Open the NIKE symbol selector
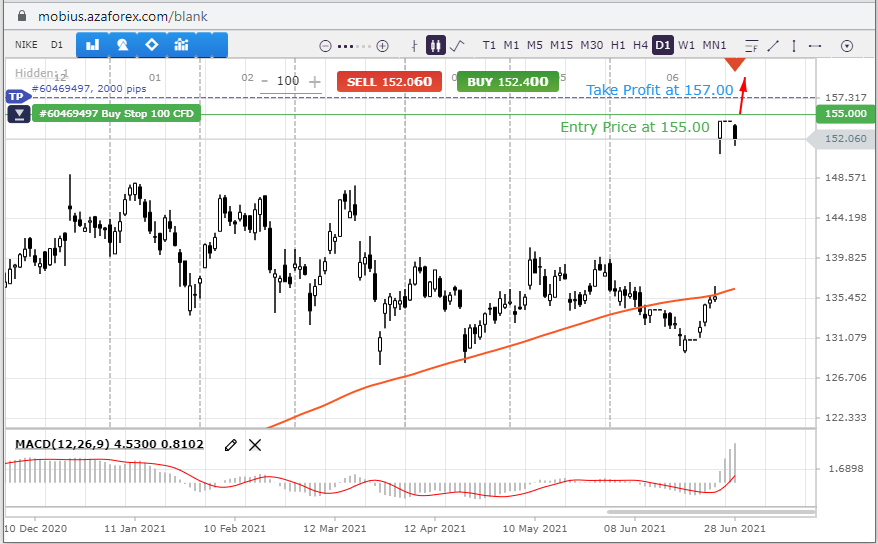Viewport: 878px width, 544px height. (x=26, y=45)
